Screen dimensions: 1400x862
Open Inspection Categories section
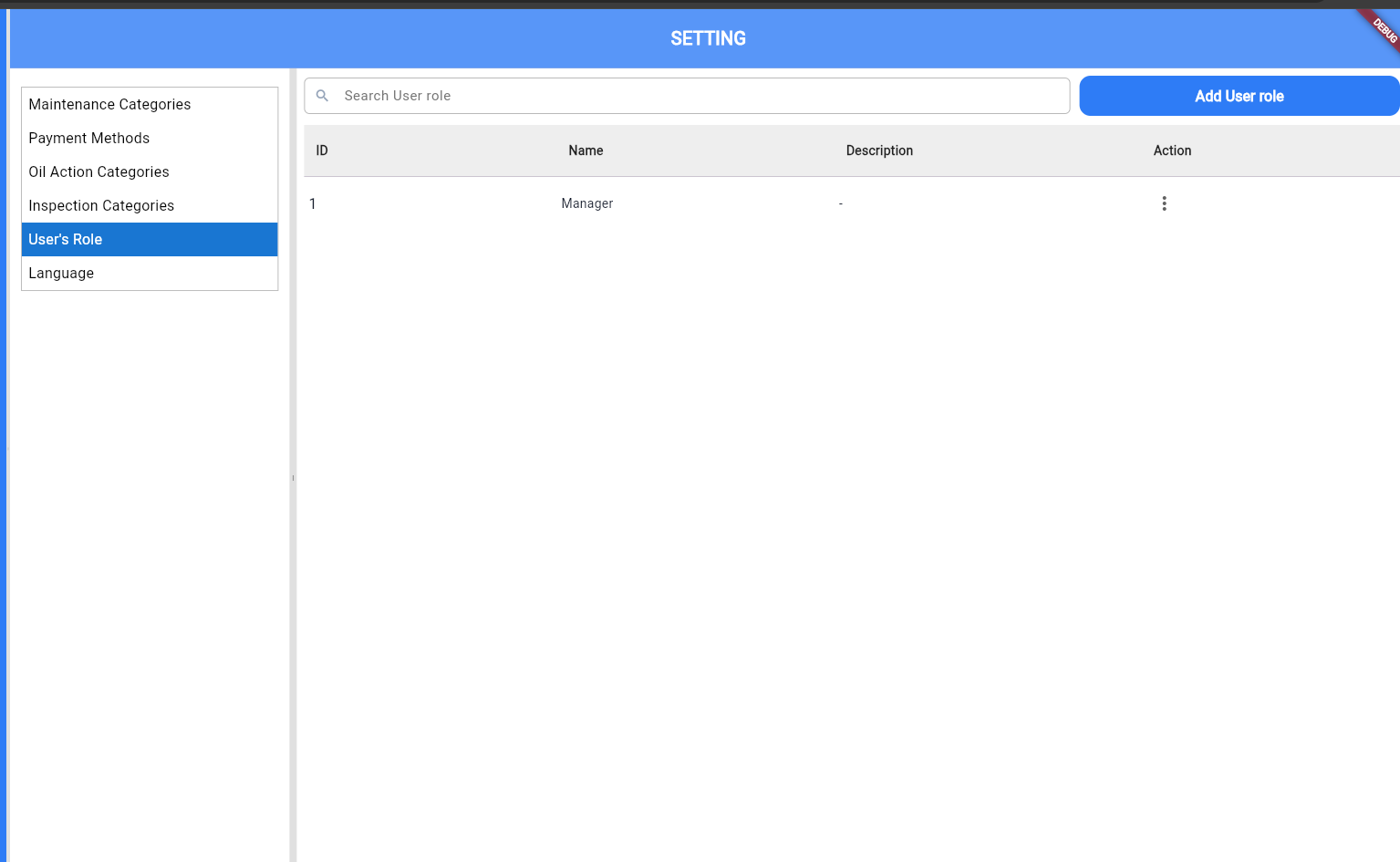point(101,206)
